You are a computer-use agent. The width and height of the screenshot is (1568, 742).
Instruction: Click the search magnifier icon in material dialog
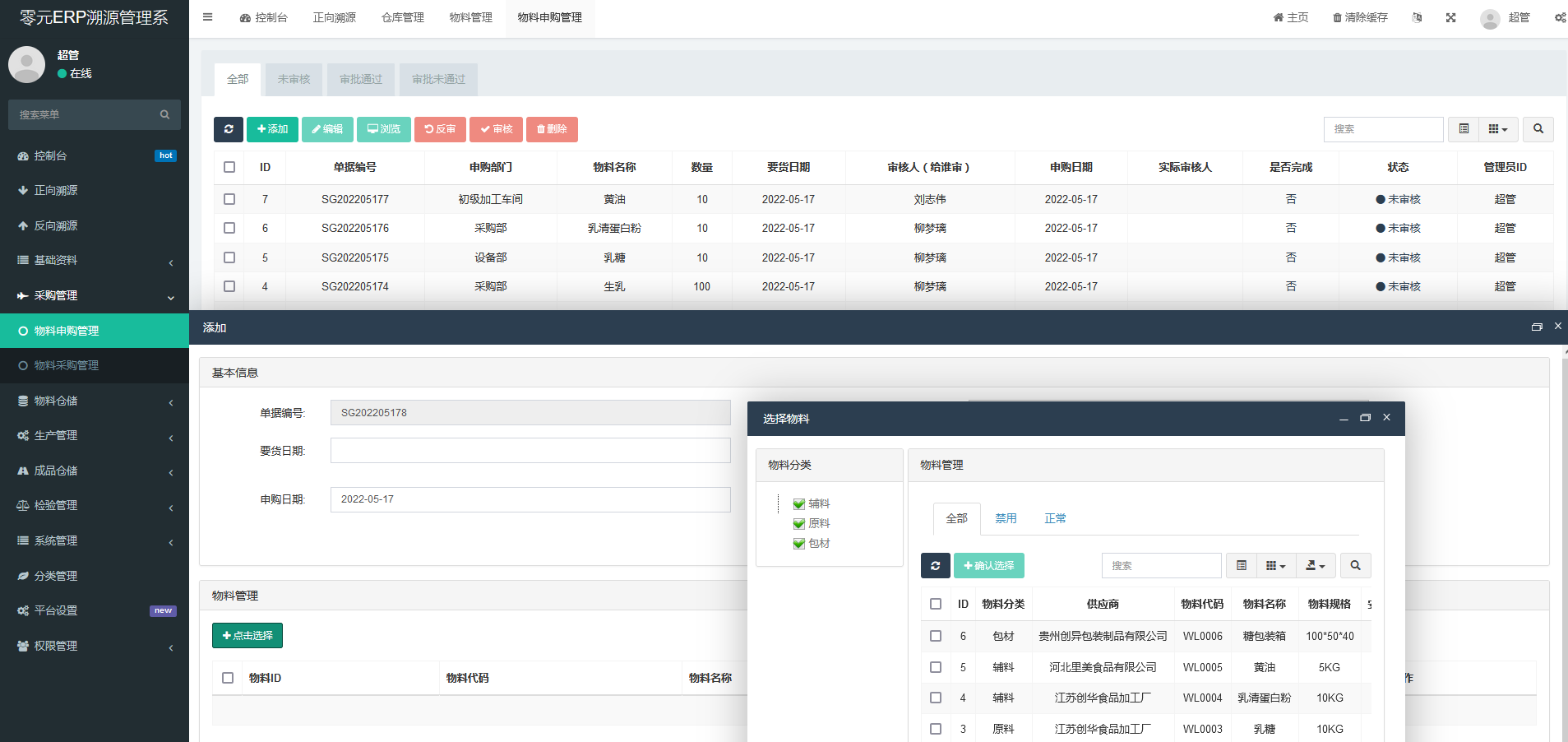click(1355, 566)
